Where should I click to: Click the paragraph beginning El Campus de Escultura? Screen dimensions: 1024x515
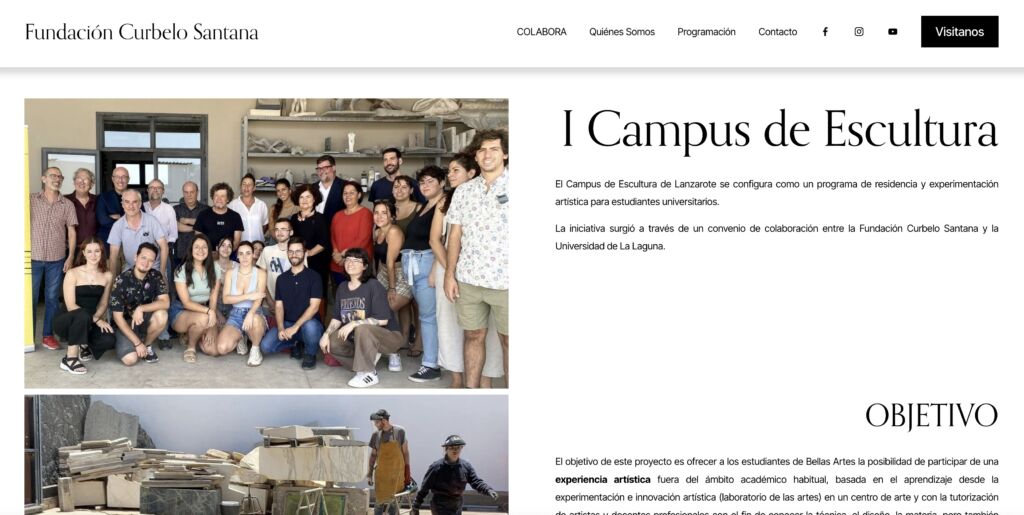(776, 193)
